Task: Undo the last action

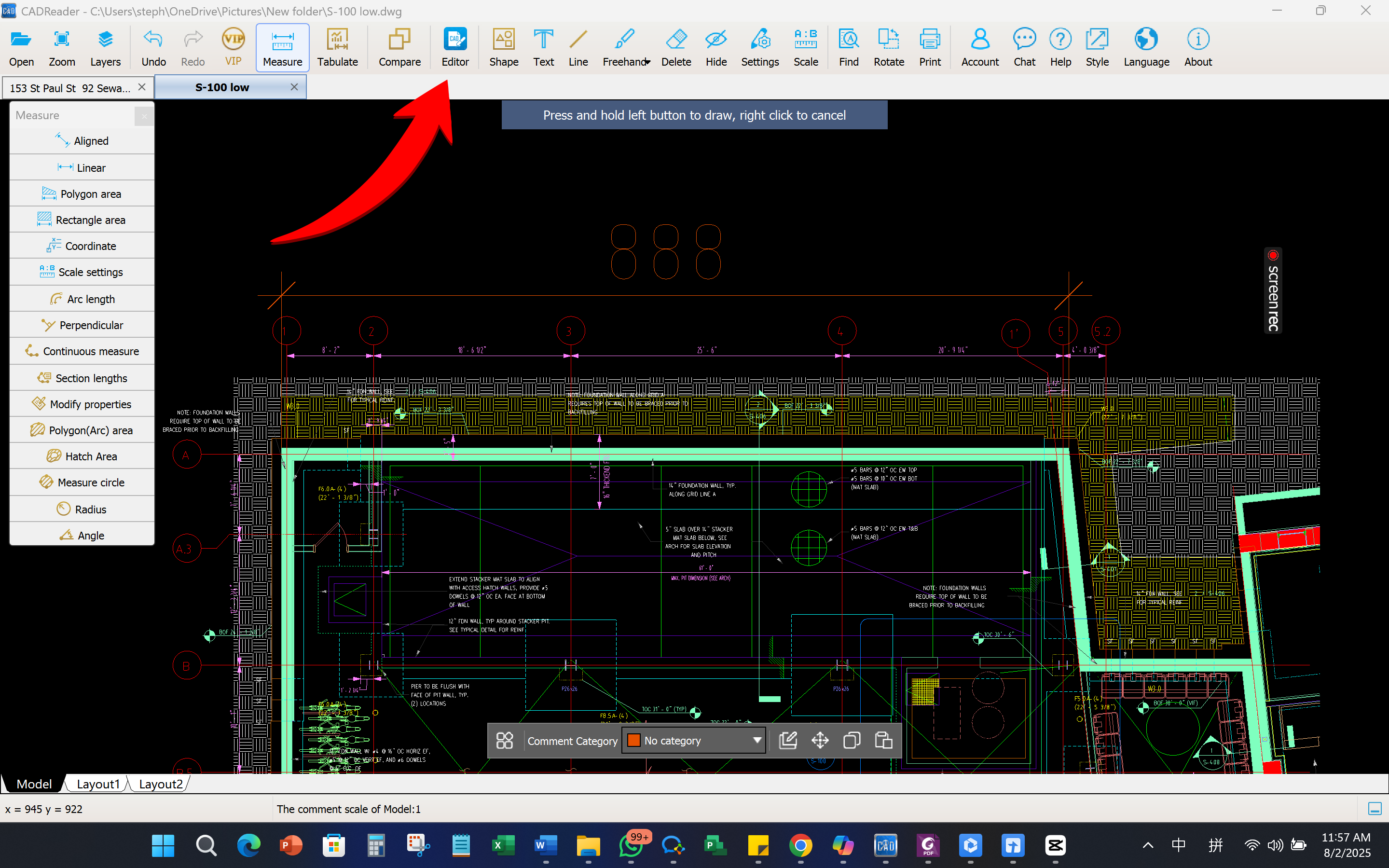Action: [x=153, y=48]
